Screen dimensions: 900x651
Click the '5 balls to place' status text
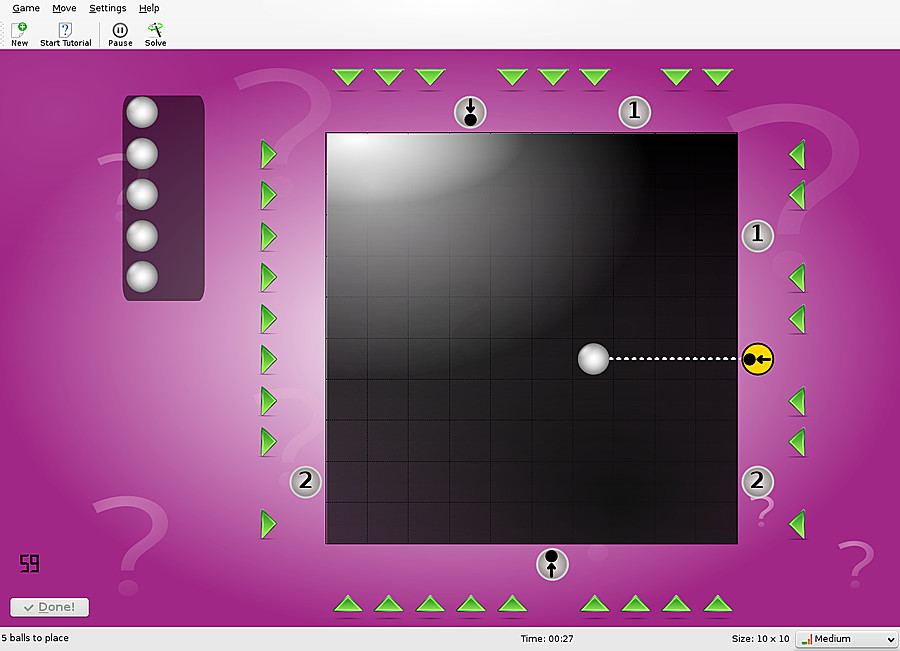click(x=35, y=638)
